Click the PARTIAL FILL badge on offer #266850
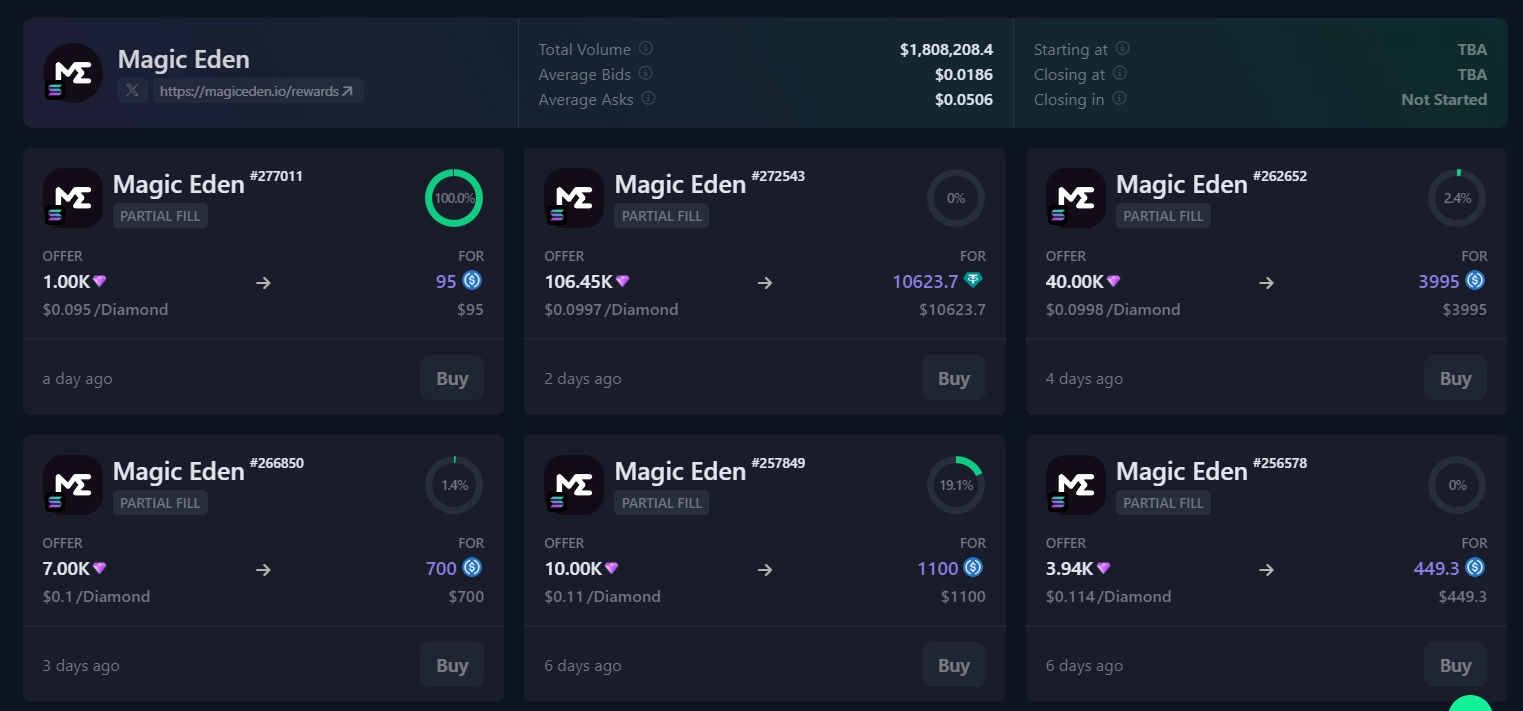The width and height of the screenshot is (1523, 711). click(160, 503)
